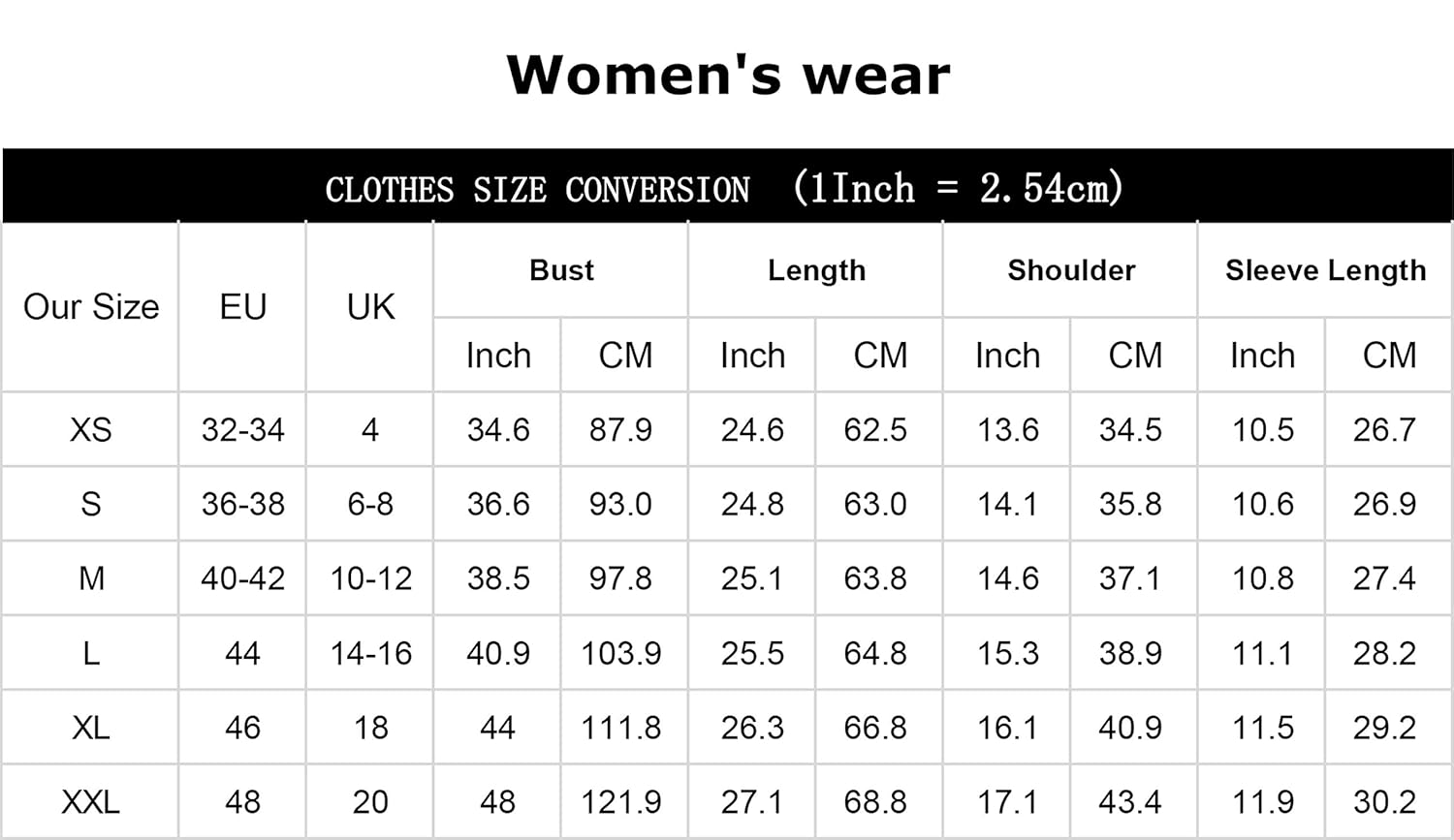Click the UK 14-16 cell
The height and width of the screenshot is (840, 1454).
(x=370, y=653)
